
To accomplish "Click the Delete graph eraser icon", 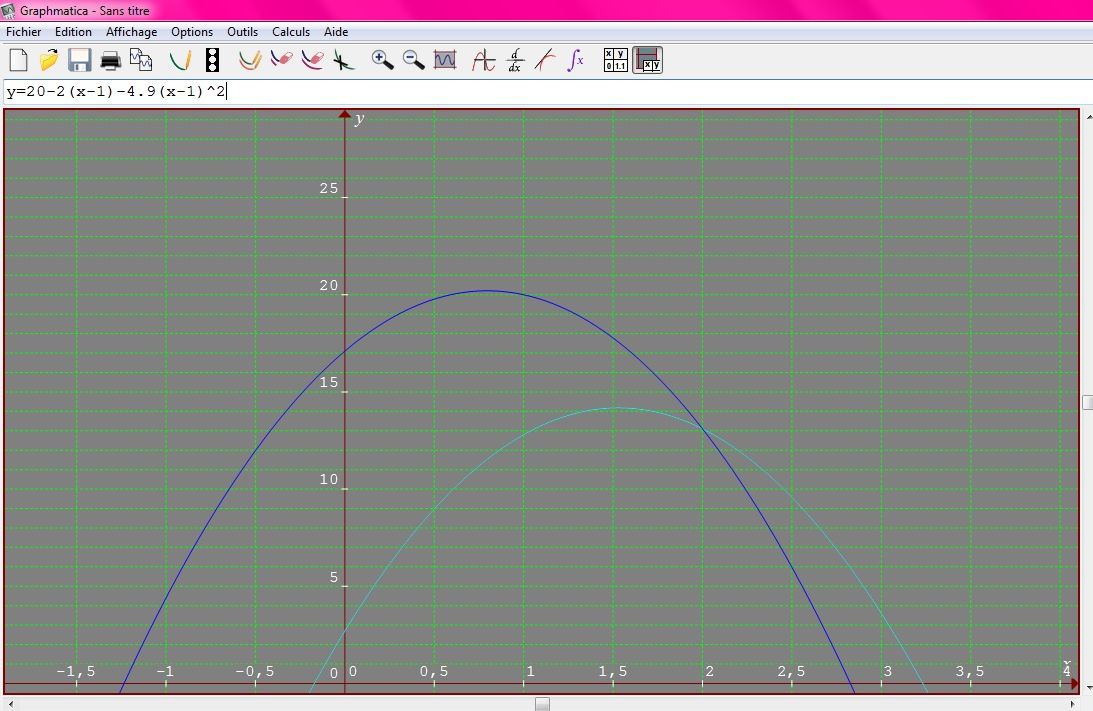I will tap(312, 60).
